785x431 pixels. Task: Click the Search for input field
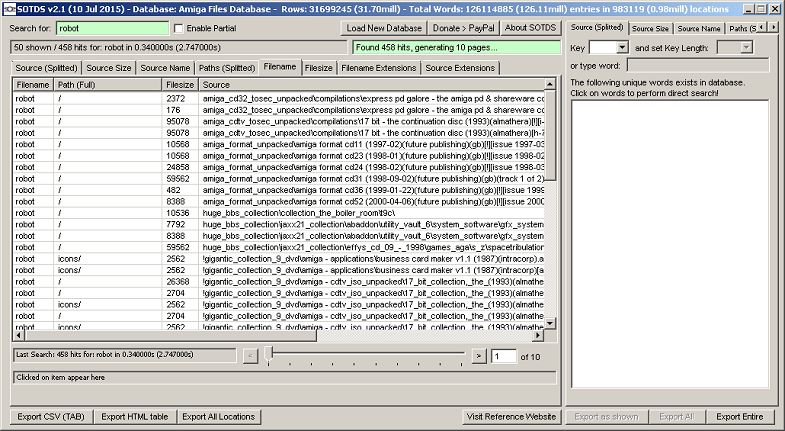(110, 28)
